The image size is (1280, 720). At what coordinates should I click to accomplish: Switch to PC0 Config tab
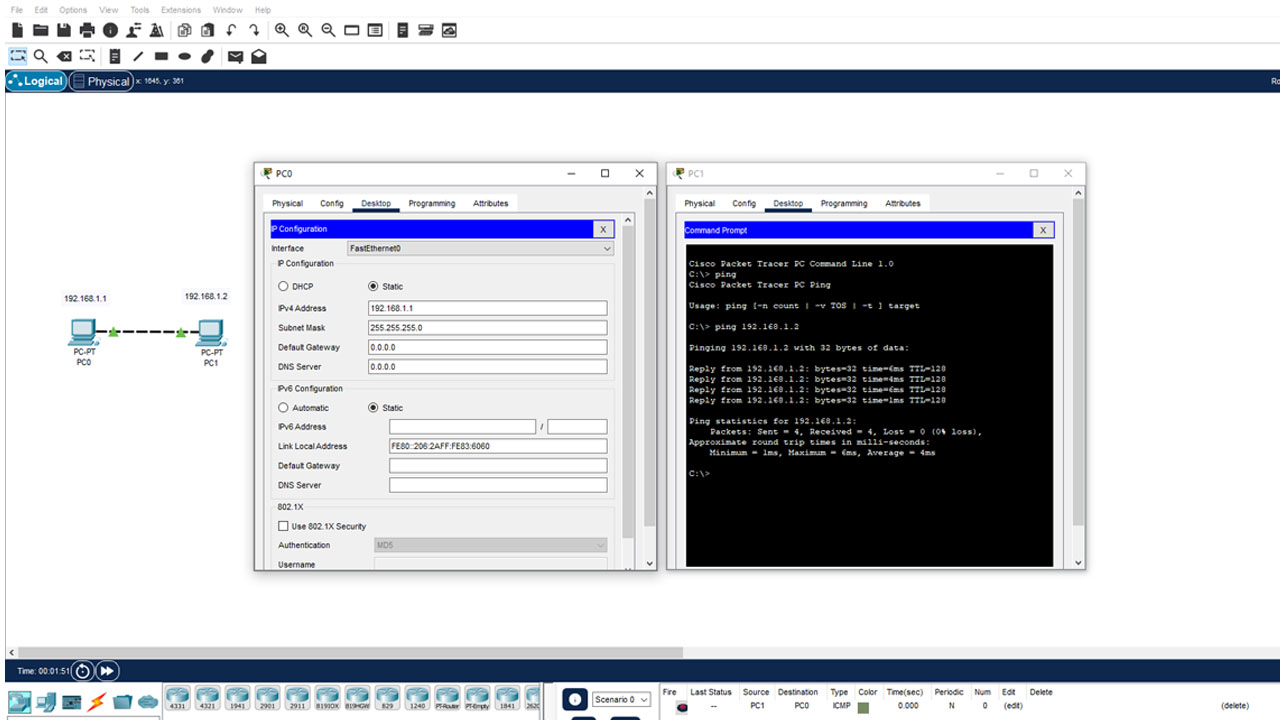coord(332,203)
